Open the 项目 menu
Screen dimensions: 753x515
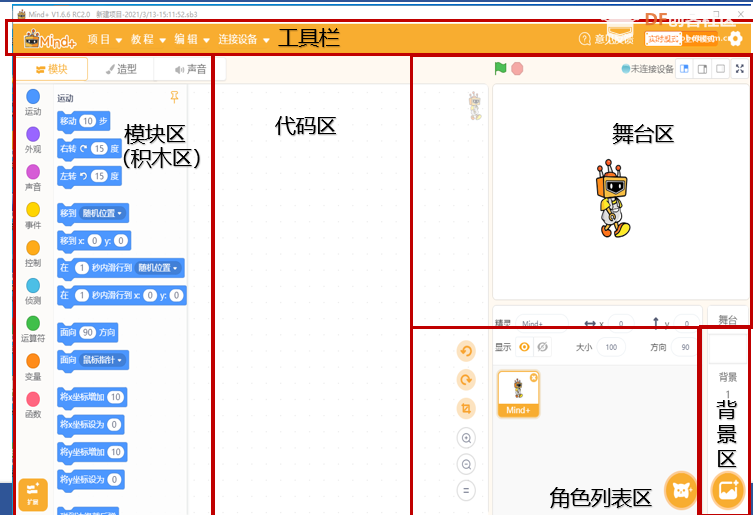point(99,39)
